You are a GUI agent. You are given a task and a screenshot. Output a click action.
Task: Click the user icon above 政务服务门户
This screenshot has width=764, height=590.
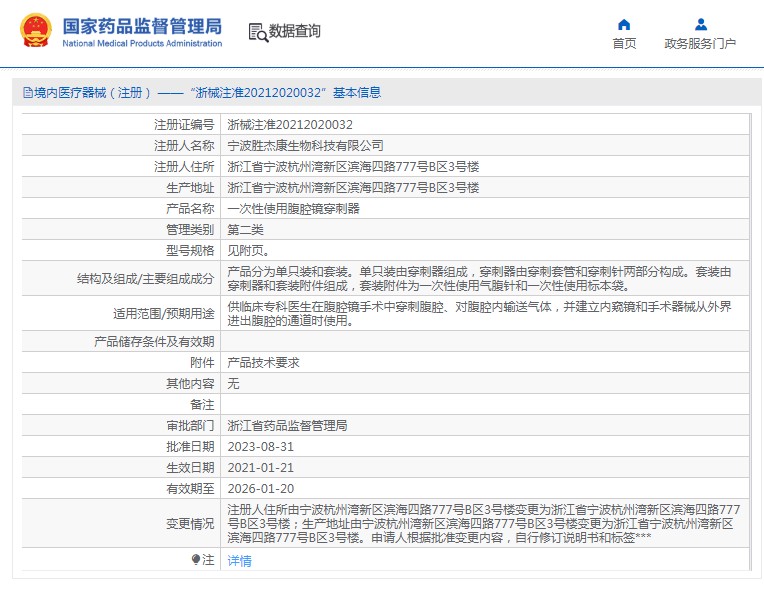701,24
